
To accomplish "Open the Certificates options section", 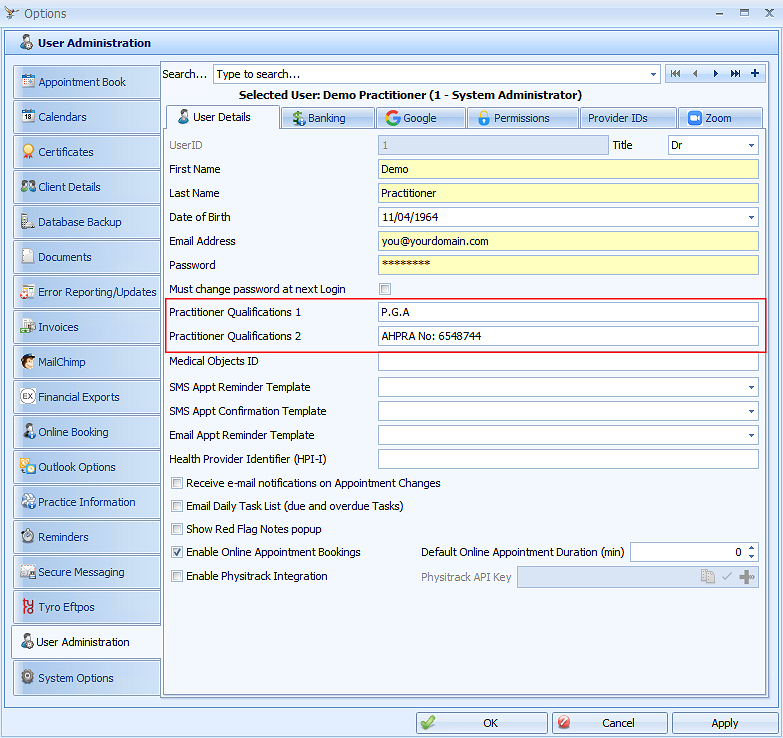I will point(86,152).
